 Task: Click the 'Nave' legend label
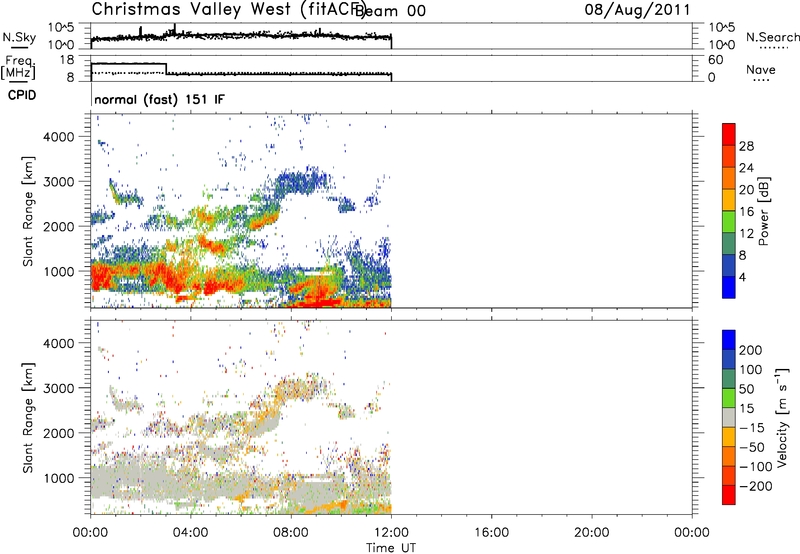761,69
